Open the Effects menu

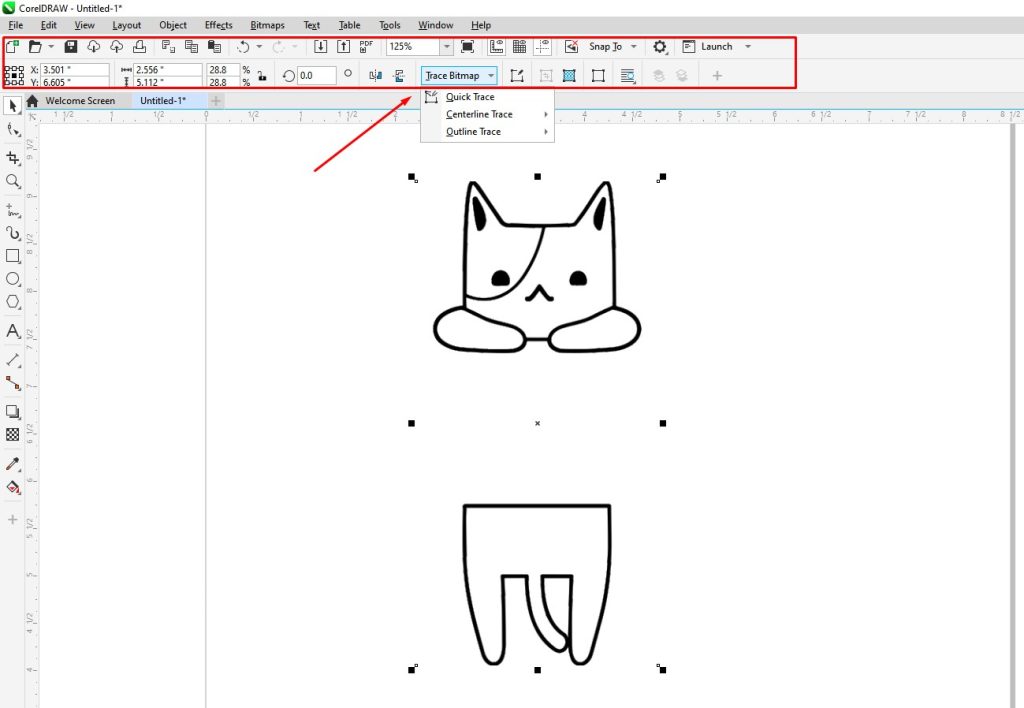[218, 25]
